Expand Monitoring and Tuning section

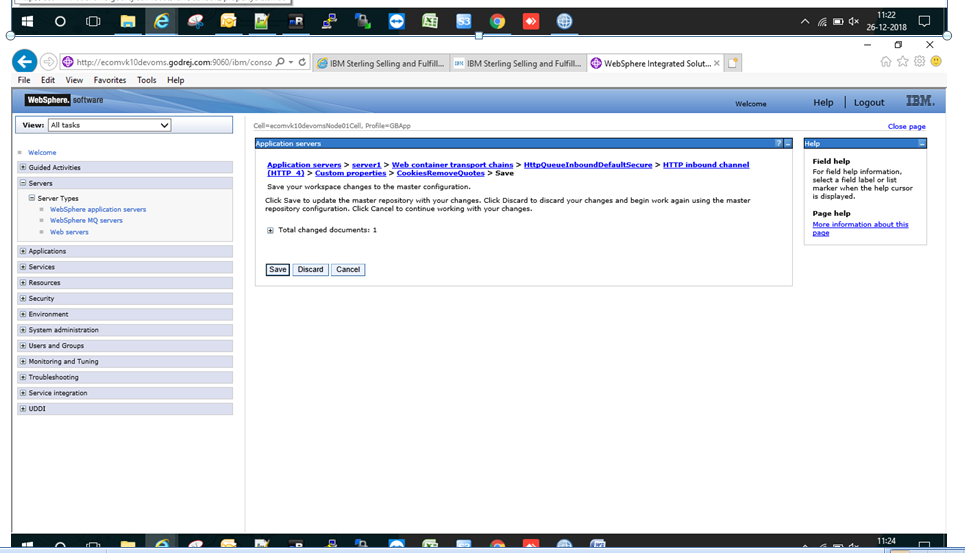[x=23, y=361]
